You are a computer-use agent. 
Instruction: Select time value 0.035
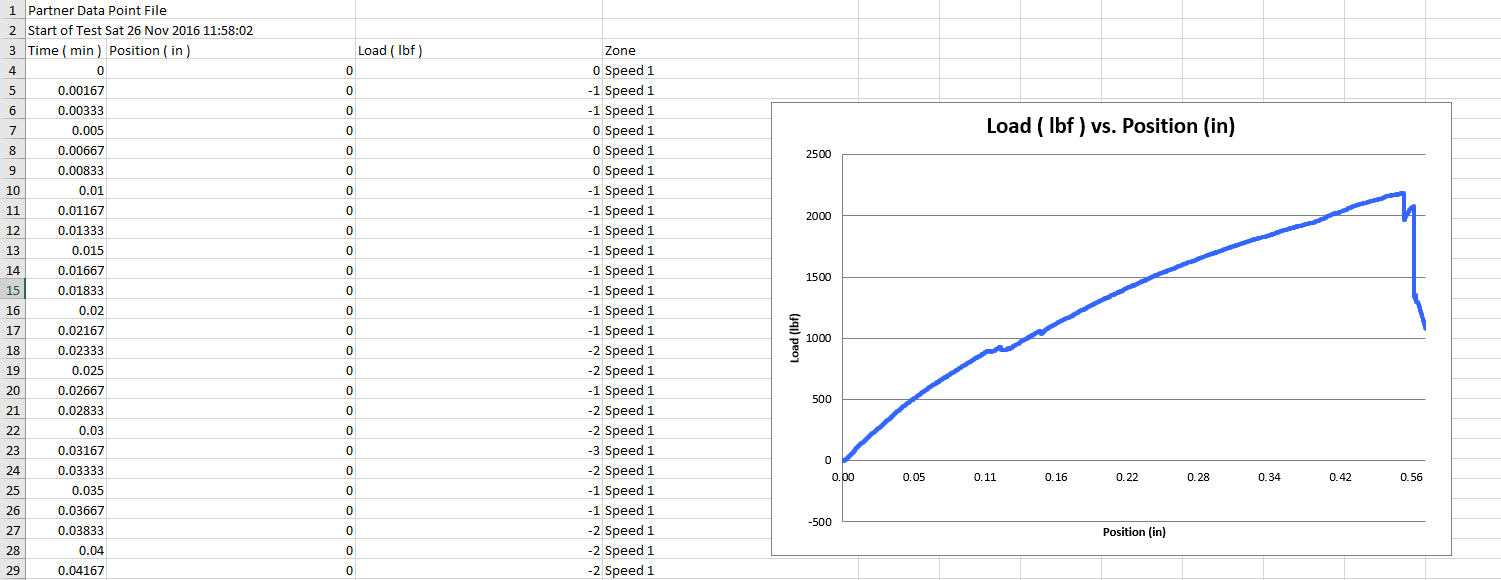(x=65, y=490)
